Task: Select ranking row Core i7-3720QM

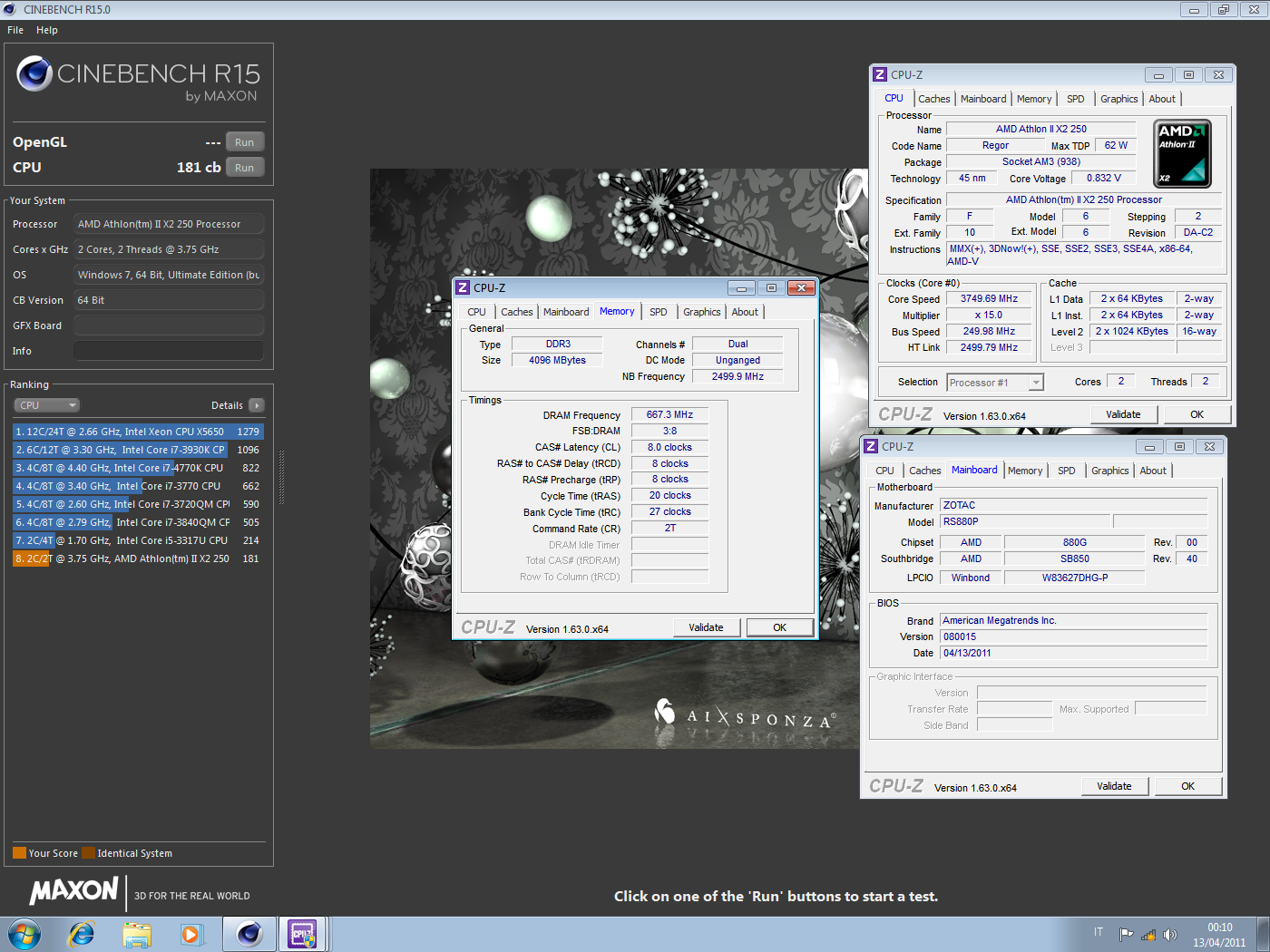Action: pos(138,504)
